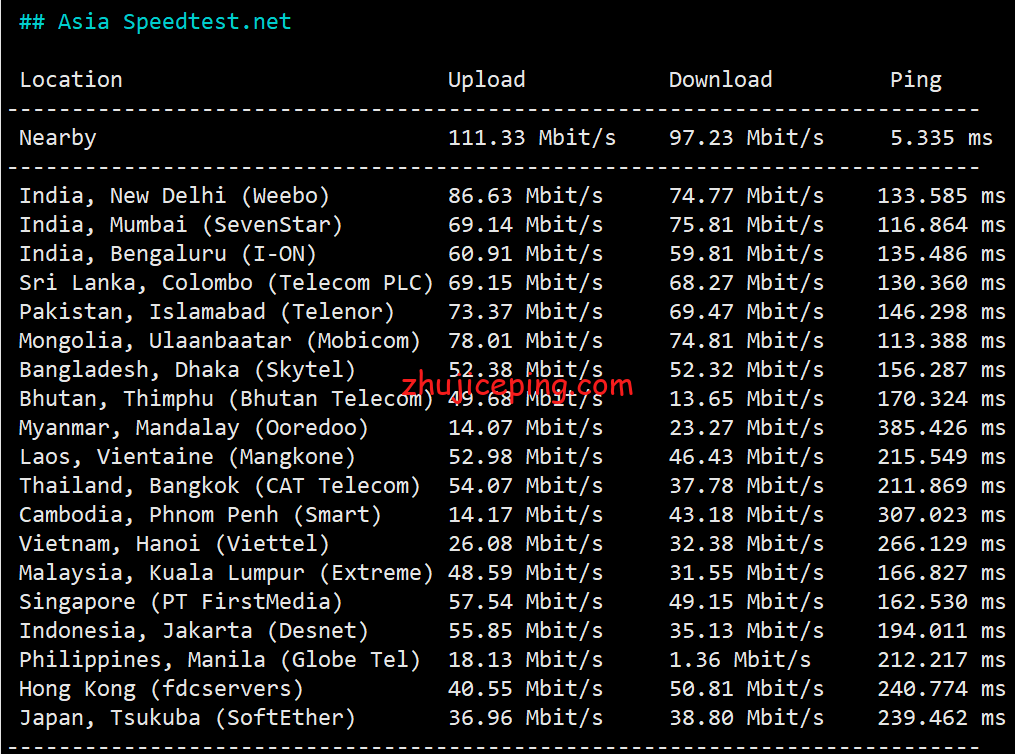
Task: Select the "Location" column header
Action: (x=71, y=80)
